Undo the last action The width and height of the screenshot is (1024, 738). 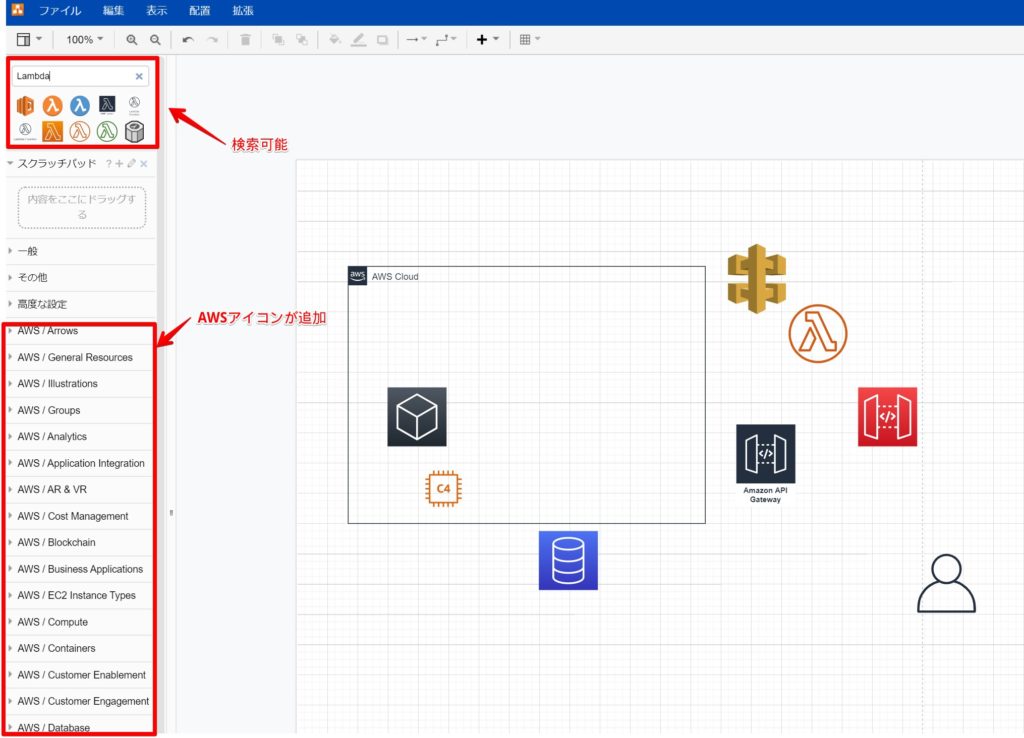click(188, 39)
